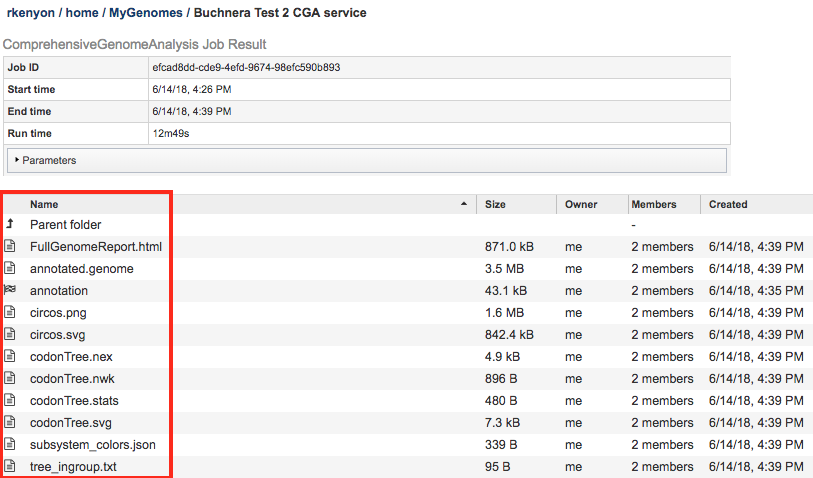This screenshot has height=478, width=813.
Task: Click the Members column header
Action: pyautogui.click(x=653, y=204)
